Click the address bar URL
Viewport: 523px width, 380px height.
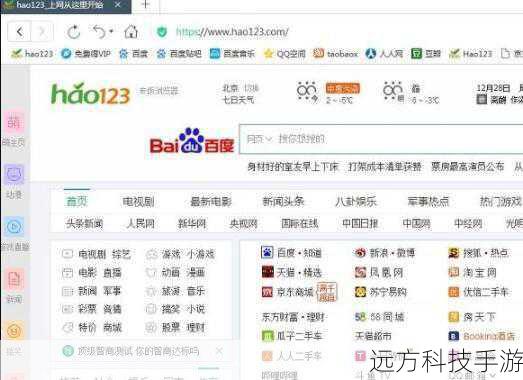click(232, 32)
